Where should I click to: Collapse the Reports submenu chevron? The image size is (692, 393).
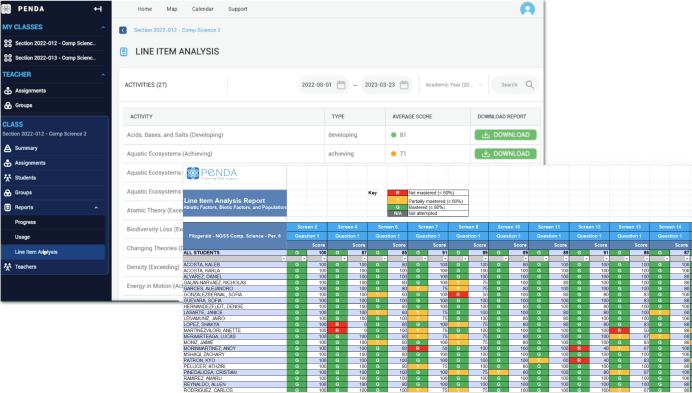point(96,208)
